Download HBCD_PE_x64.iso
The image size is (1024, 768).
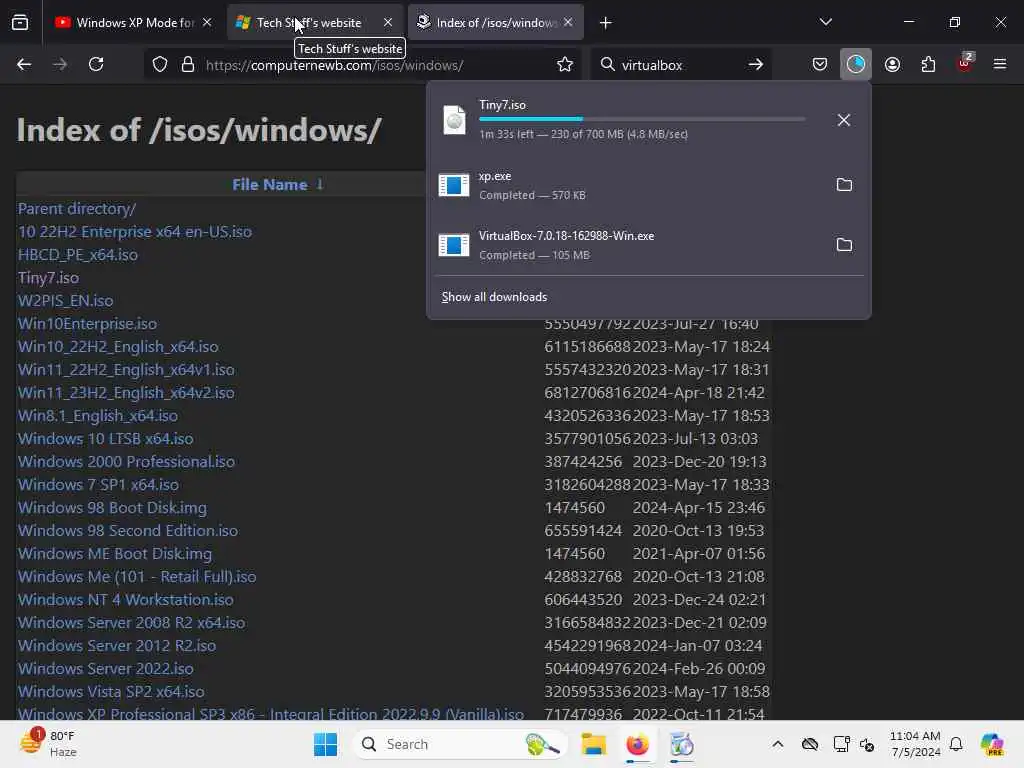coord(78,255)
